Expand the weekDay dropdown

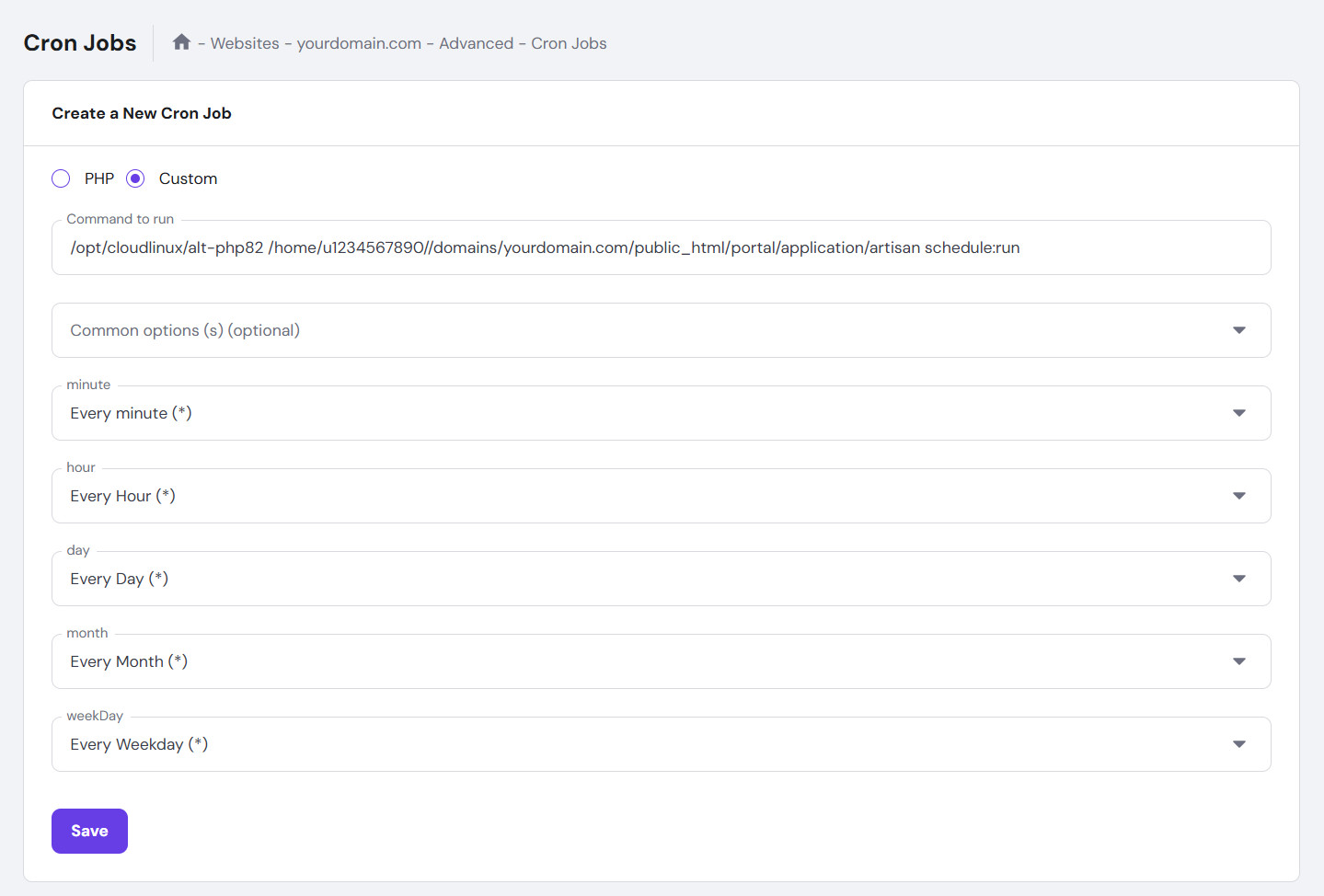click(x=644, y=744)
